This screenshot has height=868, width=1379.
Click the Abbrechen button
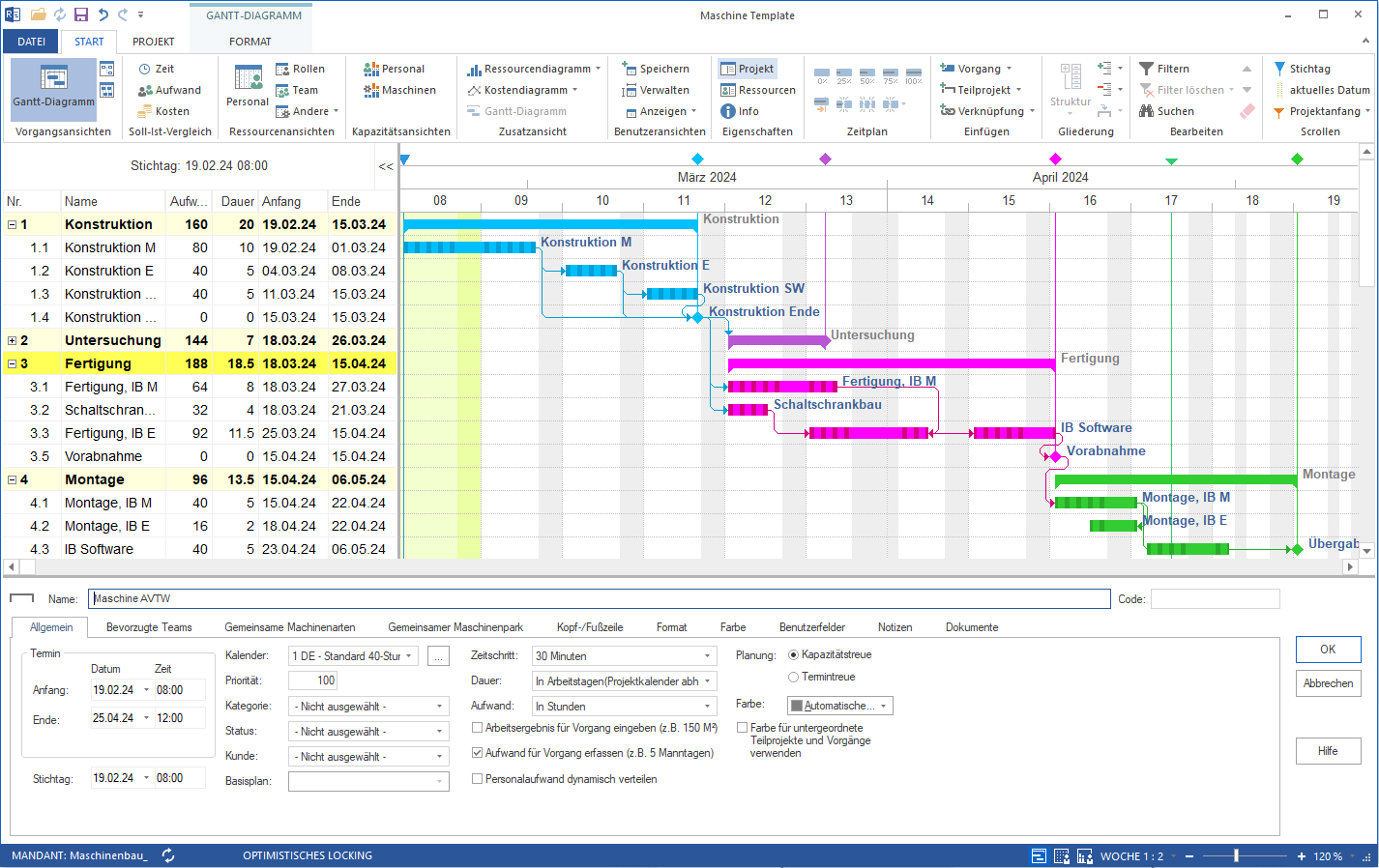pyautogui.click(x=1329, y=683)
